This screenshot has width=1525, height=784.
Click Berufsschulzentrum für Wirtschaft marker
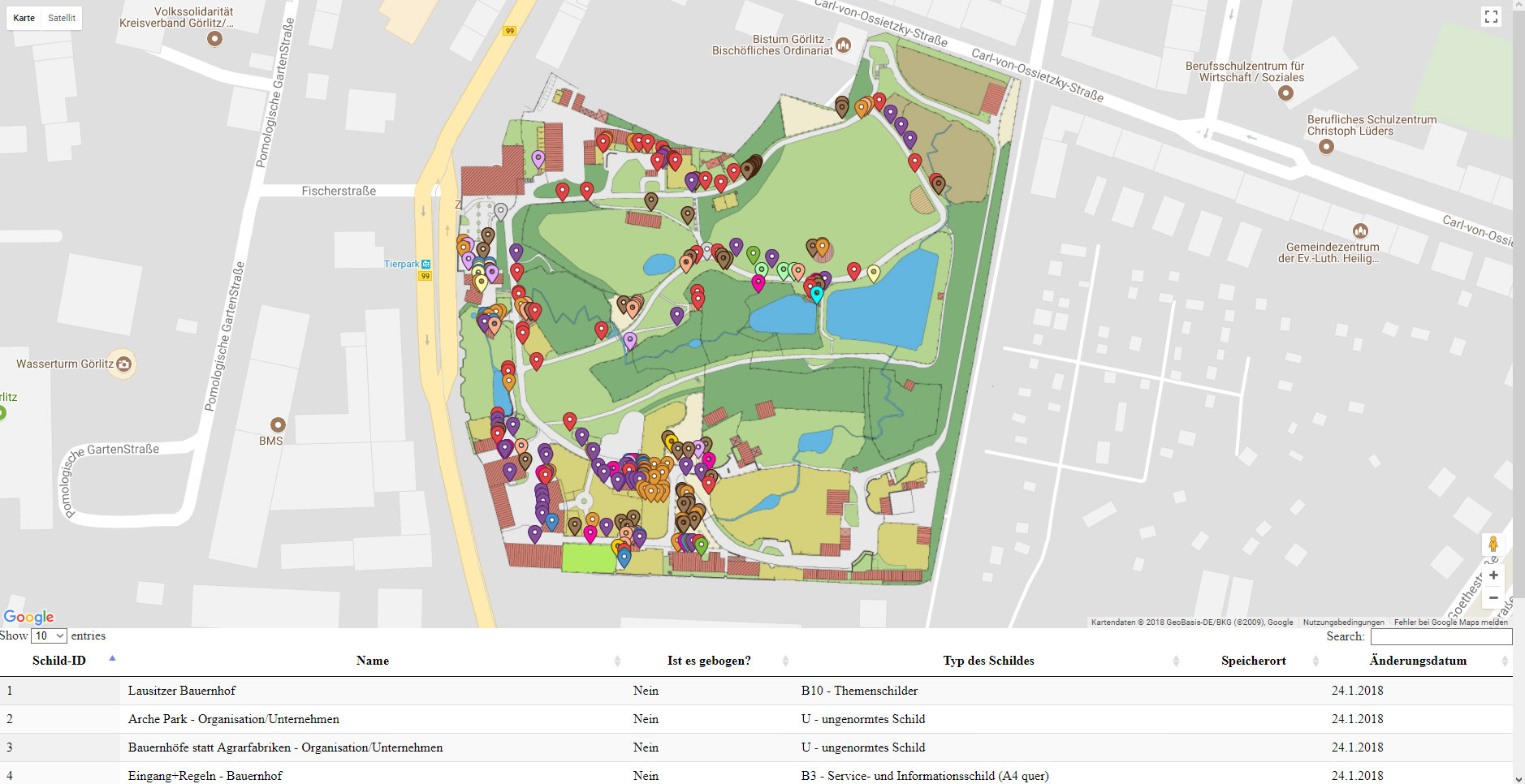pyautogui.click(x=1285, y=93)
